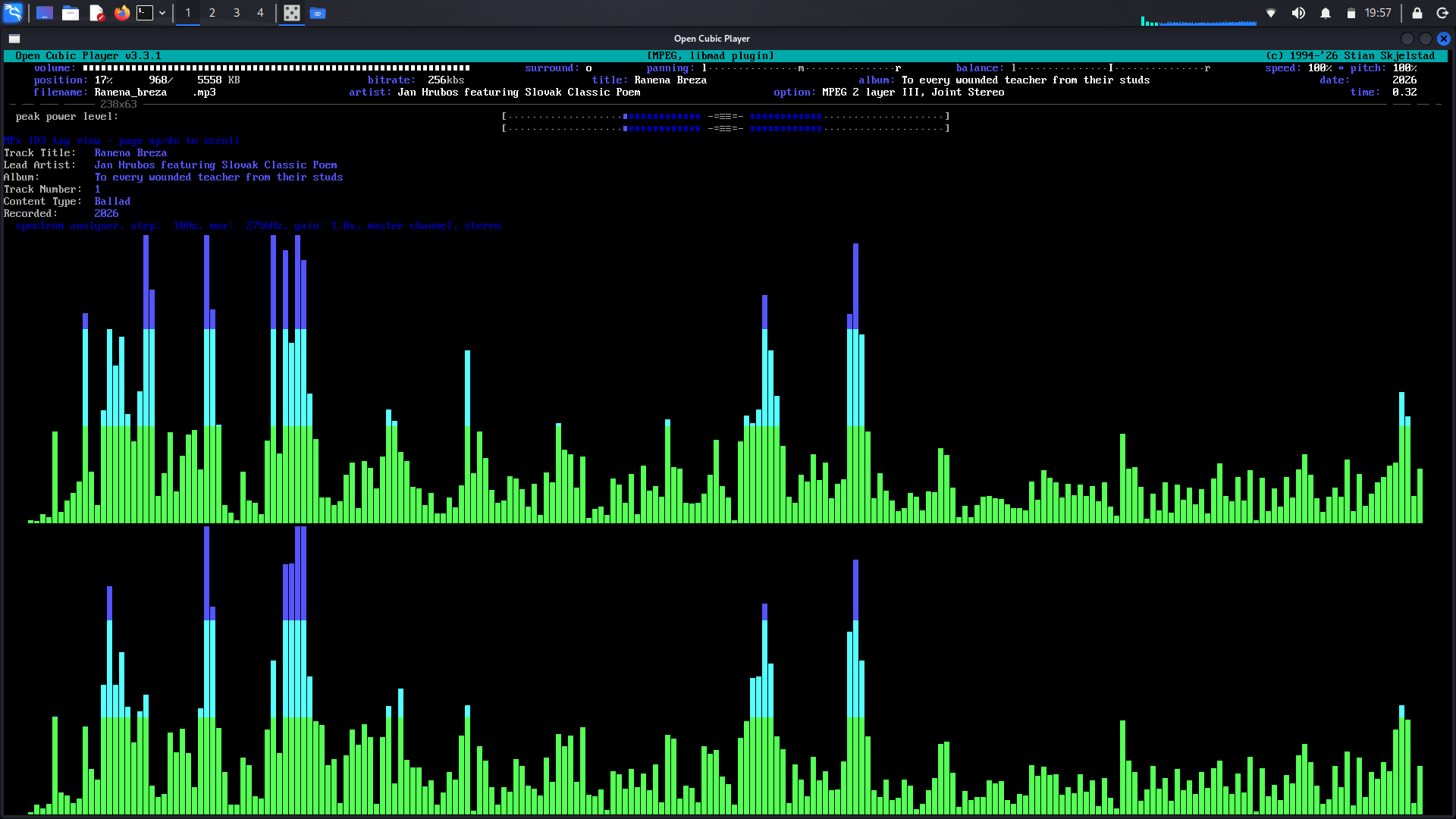Click the "Open Cubic Player v3.3.1" header text

[x=88, y=56]
